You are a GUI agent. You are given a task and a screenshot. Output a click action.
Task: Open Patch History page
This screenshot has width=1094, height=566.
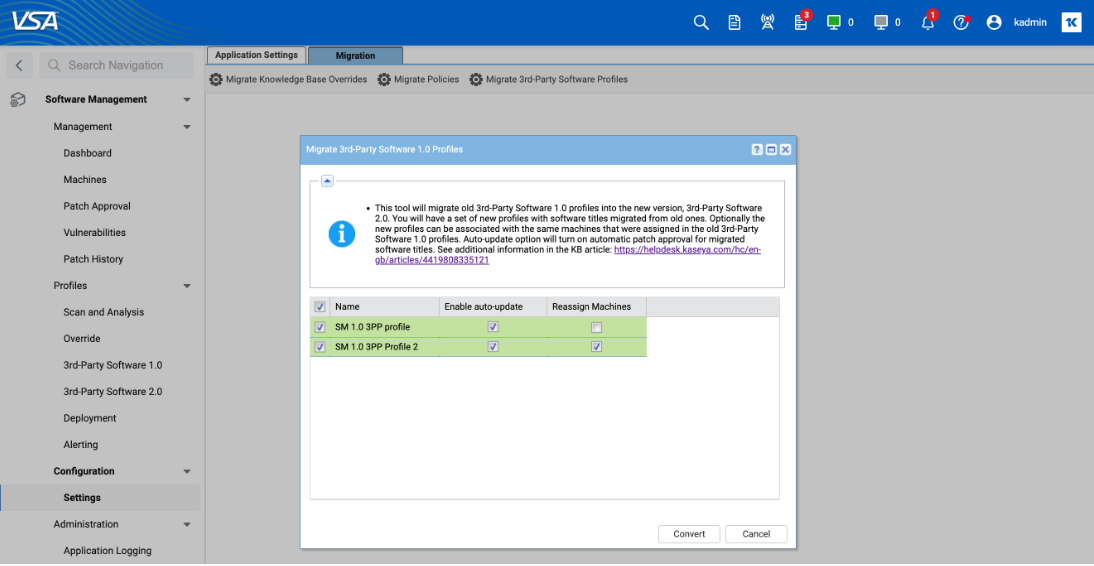pos(93,259)
